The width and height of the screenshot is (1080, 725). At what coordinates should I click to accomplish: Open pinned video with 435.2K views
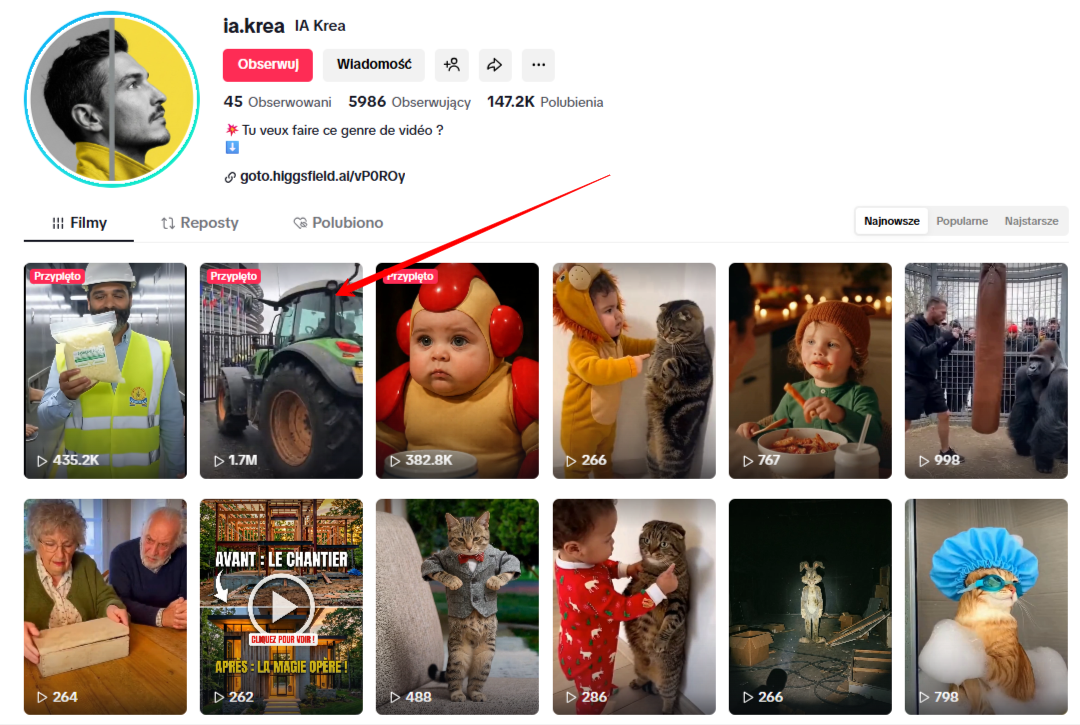click(x=105, y=370)
